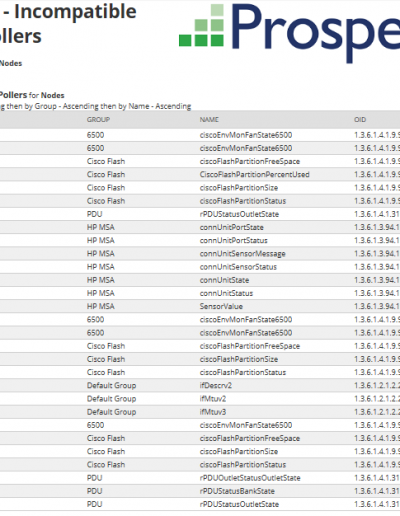Select the rPDUOutletStatusOutletState name cell
Viewport: 400px width, 516px height.
coord(250,478)
